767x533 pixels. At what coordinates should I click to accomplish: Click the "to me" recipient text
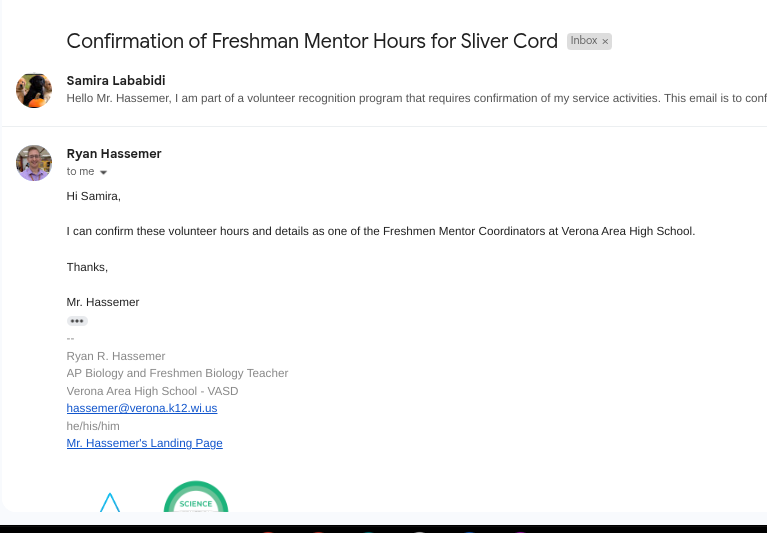[80, 171]
